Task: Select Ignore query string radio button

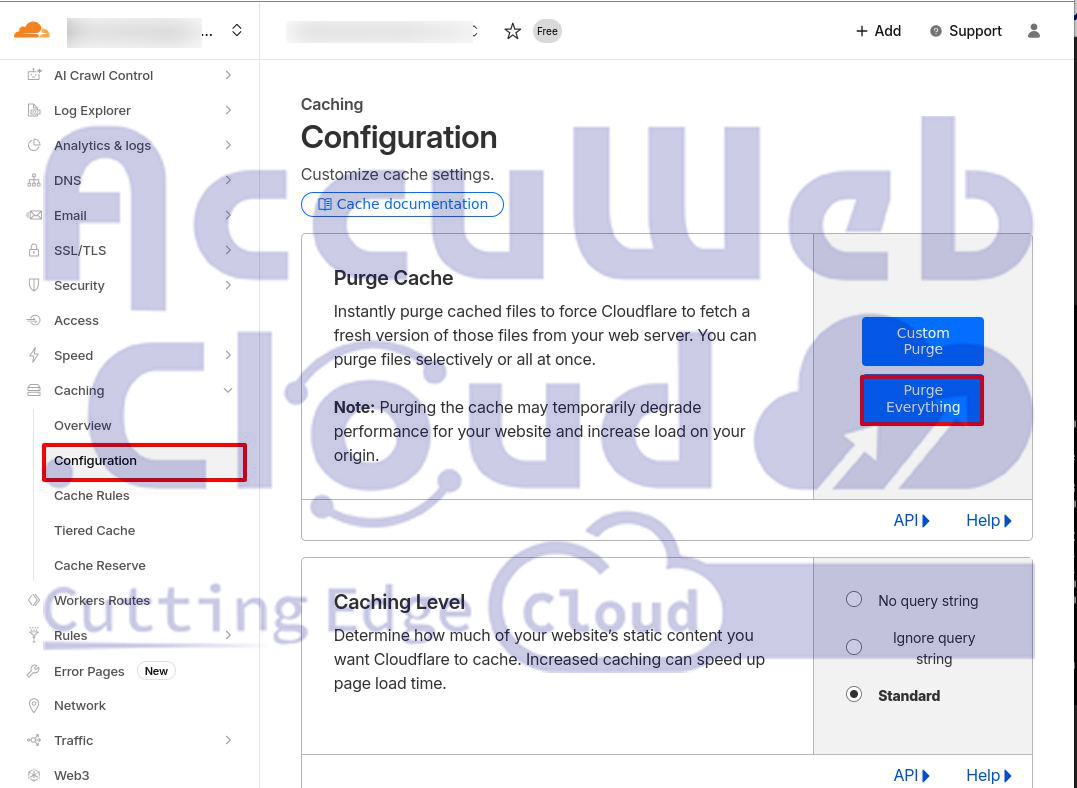Action: (854, 647)
